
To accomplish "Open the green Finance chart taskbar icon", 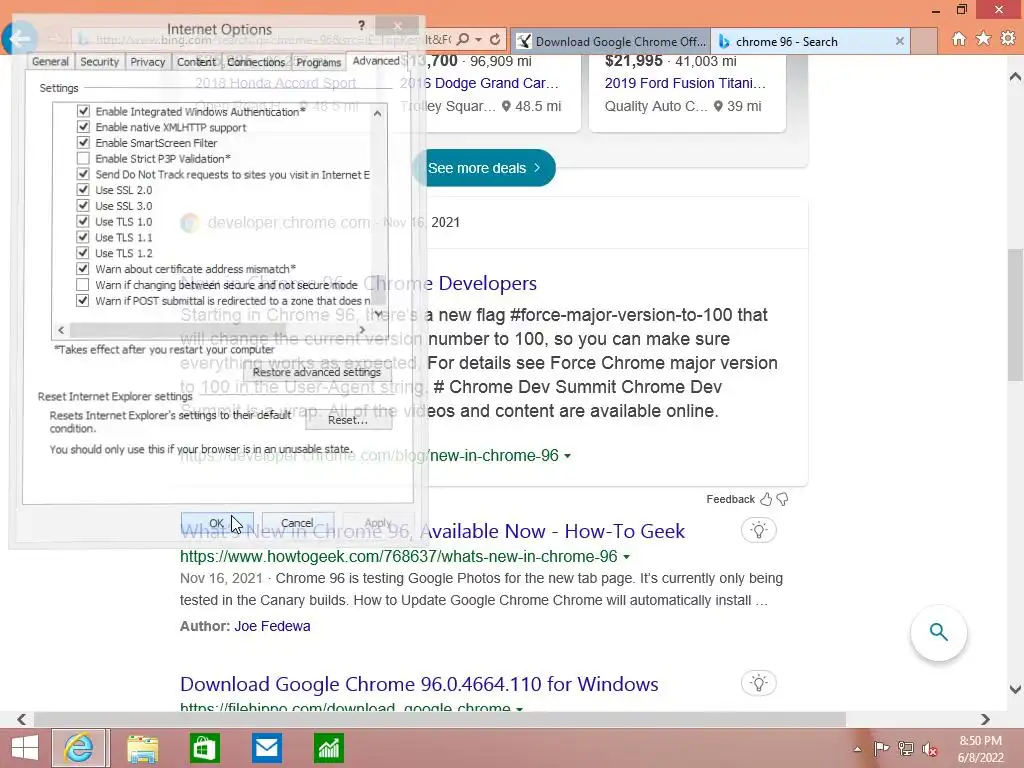I will [x=328, y=748].
